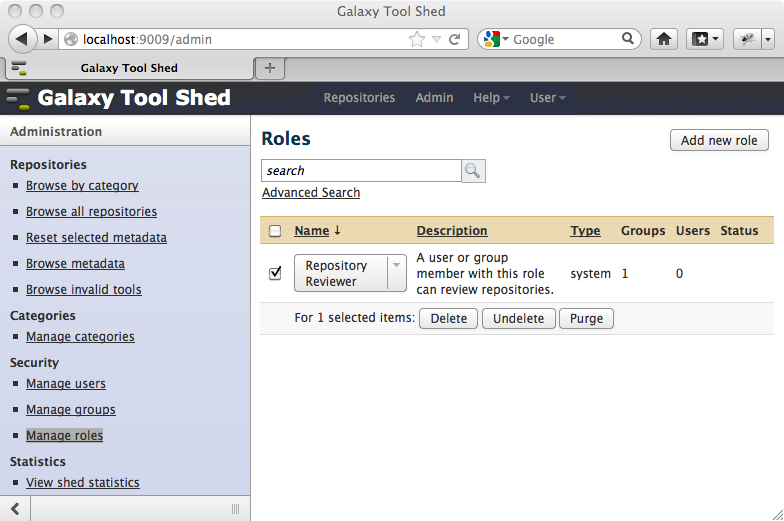
Task: Sort roles by Type column
Action: [585, 230]
